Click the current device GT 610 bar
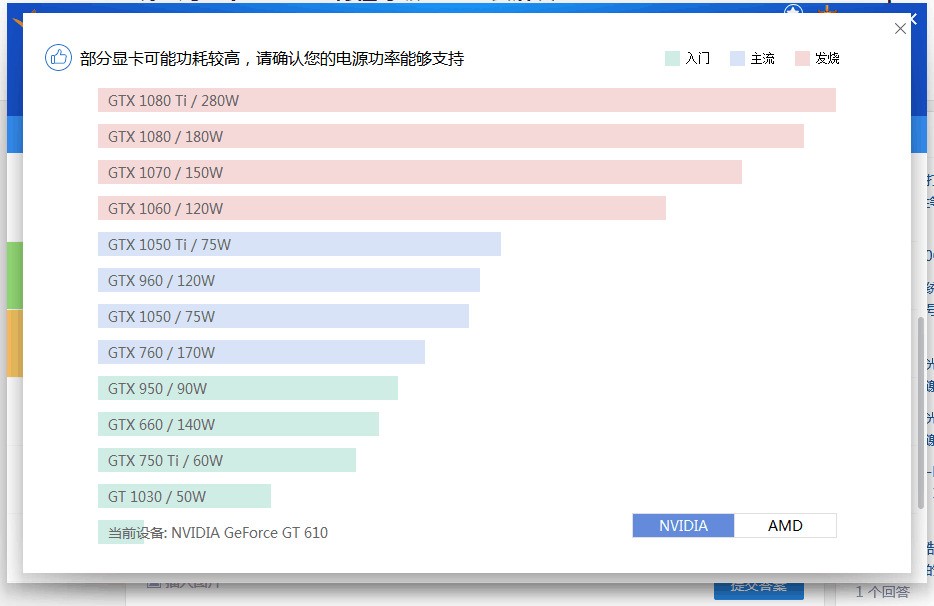 121,532
